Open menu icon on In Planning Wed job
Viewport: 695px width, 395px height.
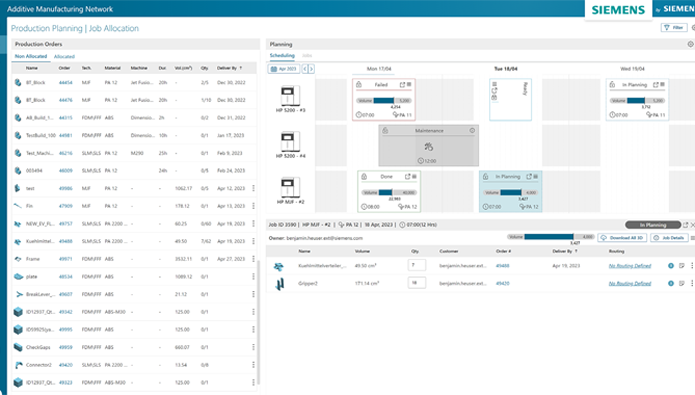pyautogui.click(x=663, y=84)
